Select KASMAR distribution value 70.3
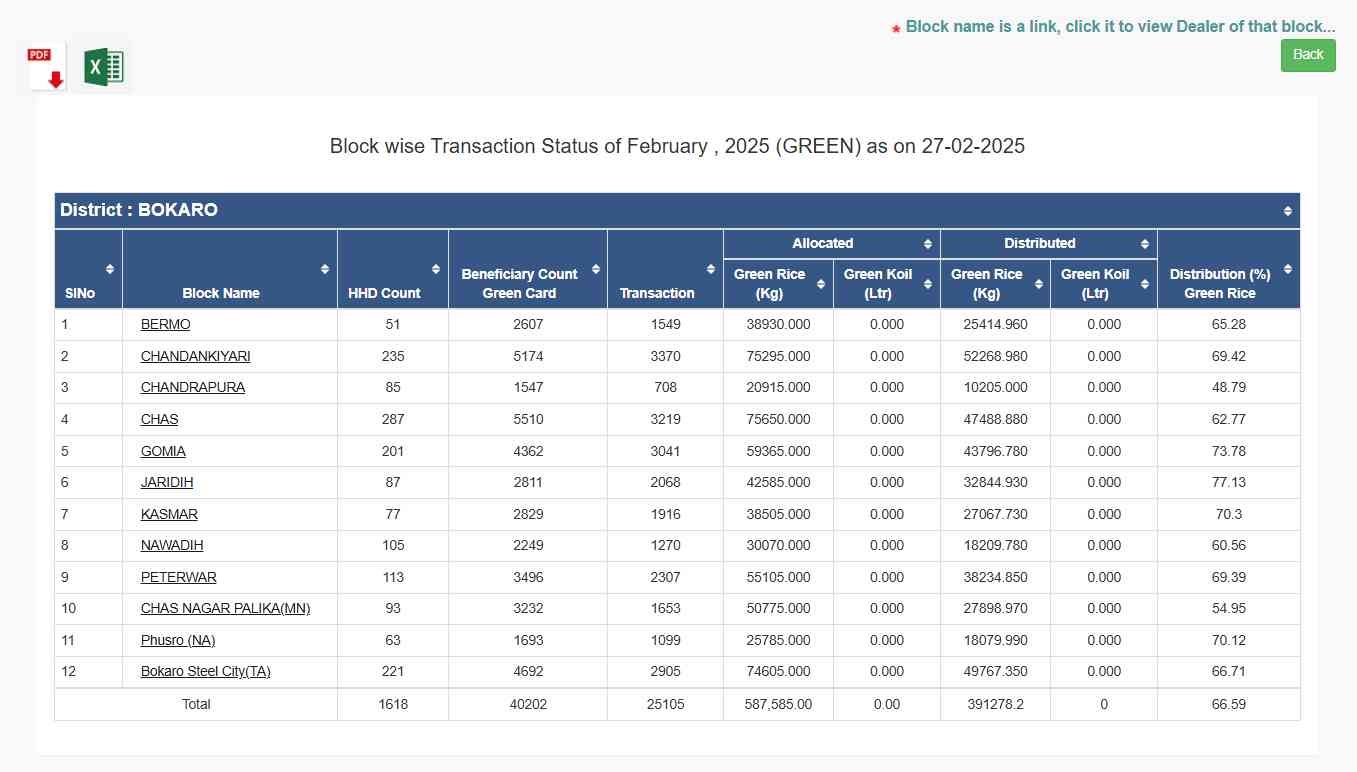Image resolution: width=1357 pixels, height=772 pixels. click(x=1228, y=514)
